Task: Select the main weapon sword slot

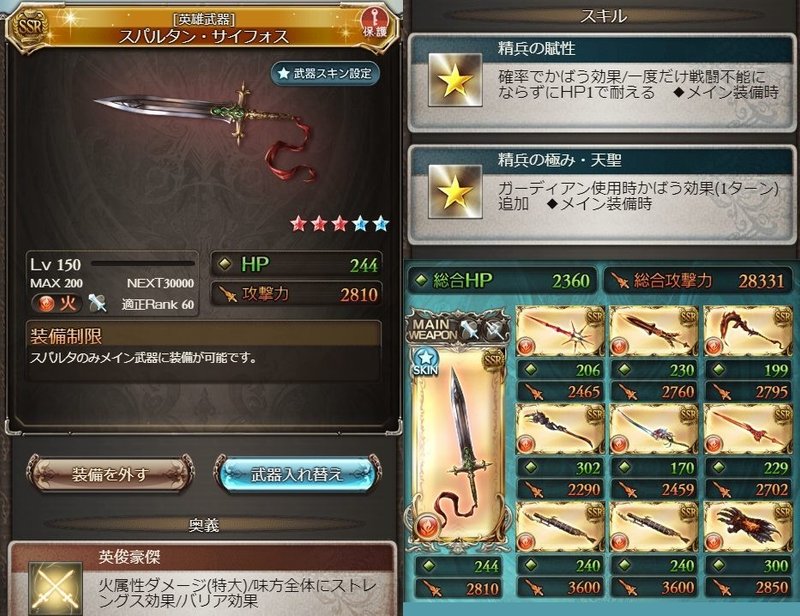Action: coord(458,445)
